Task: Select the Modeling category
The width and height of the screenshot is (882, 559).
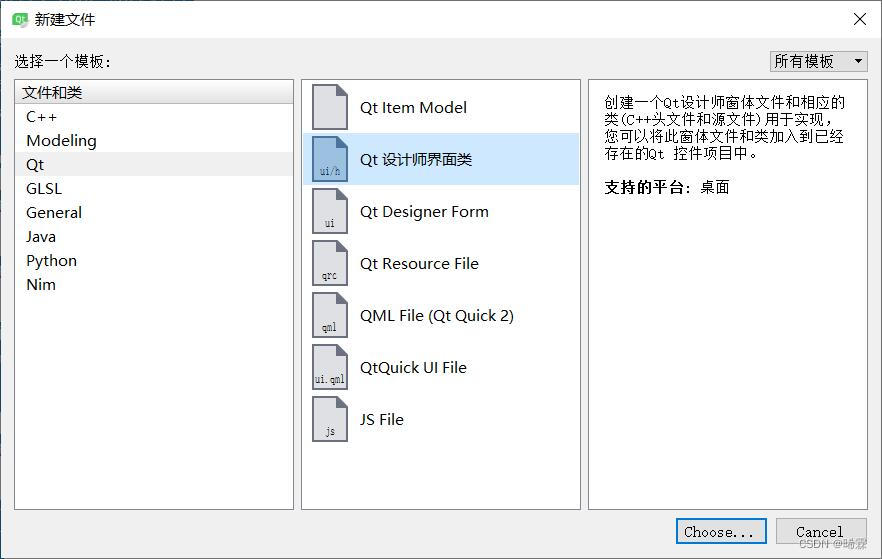Action: [x=154, y=141]
